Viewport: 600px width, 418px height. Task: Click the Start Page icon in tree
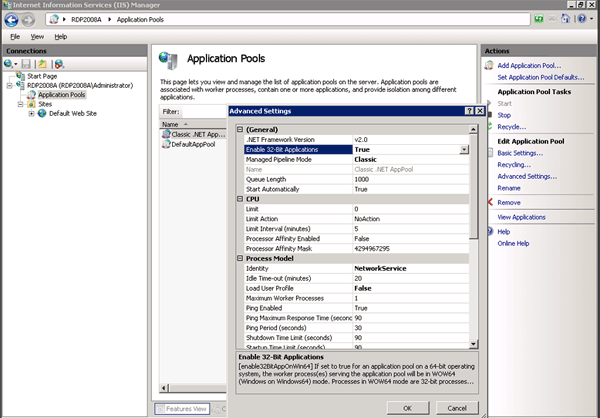coord(20,76)
